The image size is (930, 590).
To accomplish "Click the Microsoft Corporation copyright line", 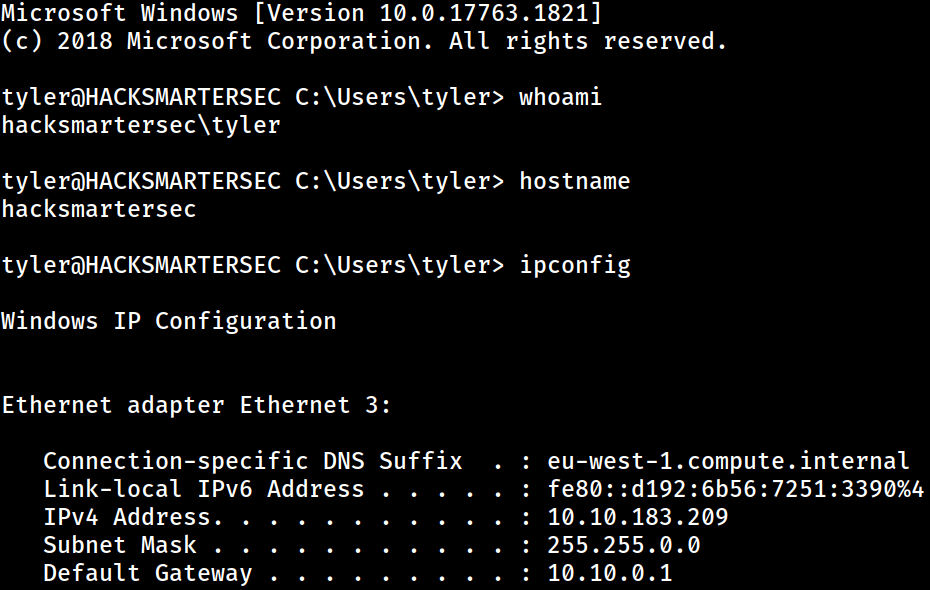I will 364,41.
